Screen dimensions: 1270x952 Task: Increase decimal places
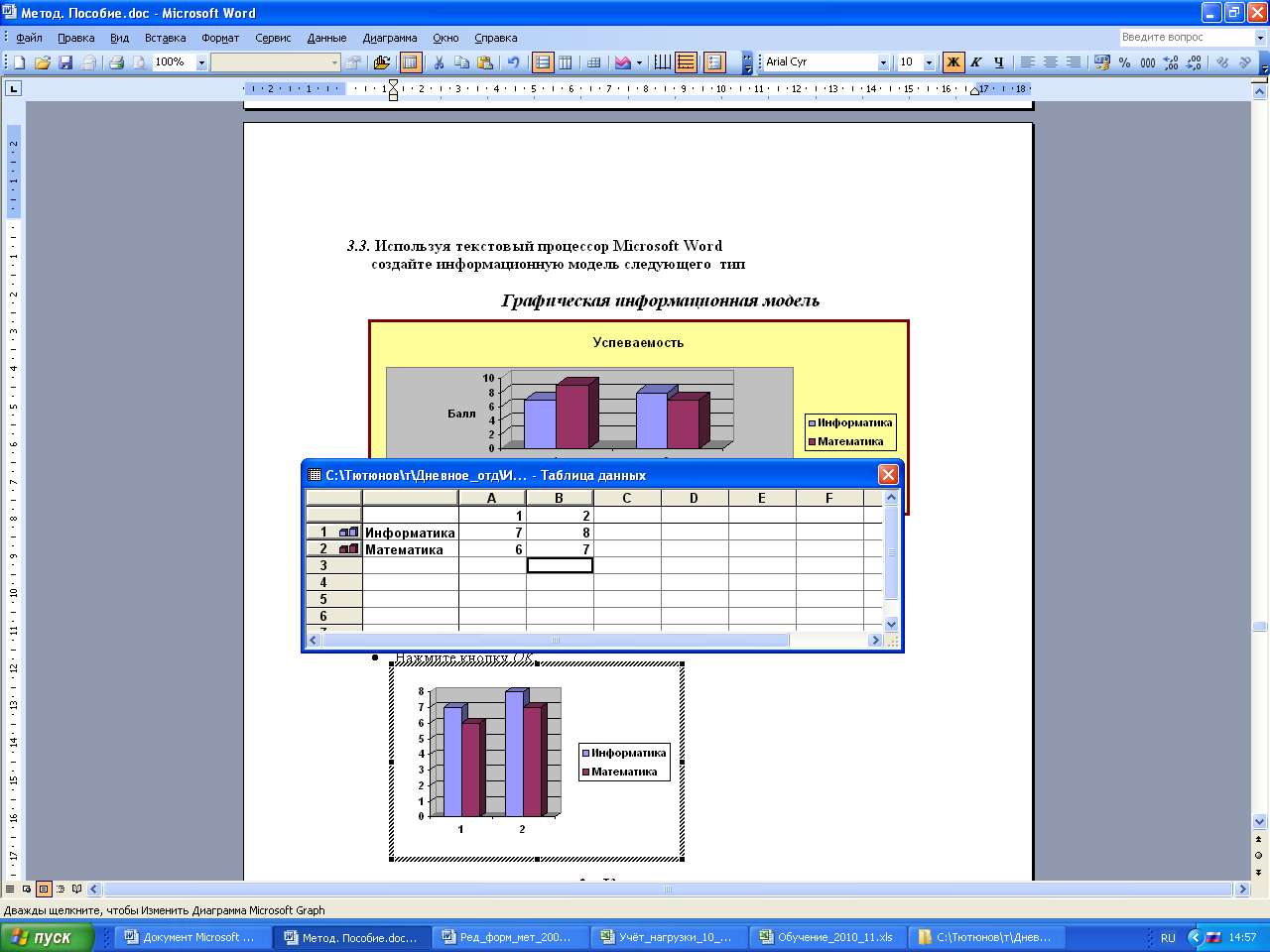click(x=1171, y=62)
